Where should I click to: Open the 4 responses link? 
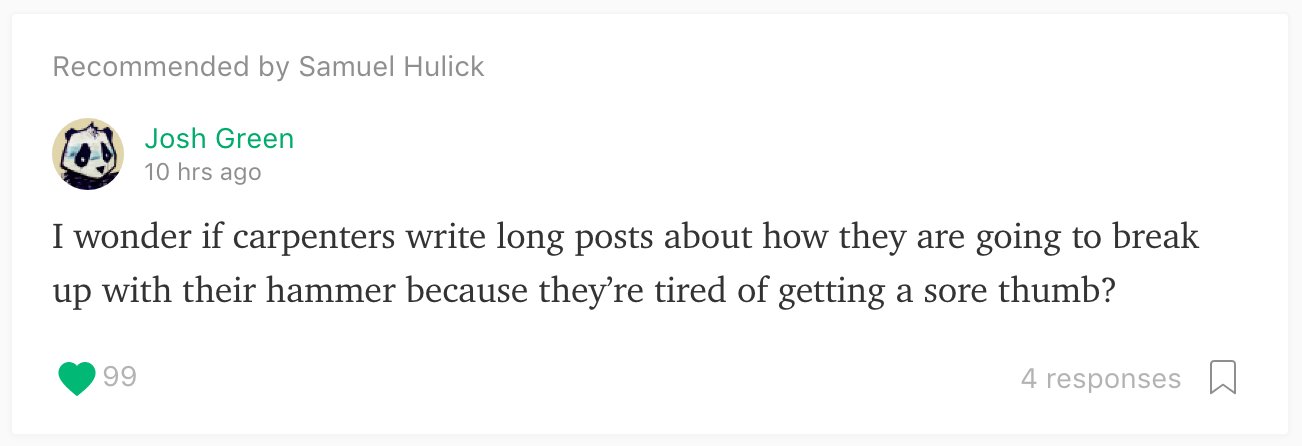point(1101,379)
